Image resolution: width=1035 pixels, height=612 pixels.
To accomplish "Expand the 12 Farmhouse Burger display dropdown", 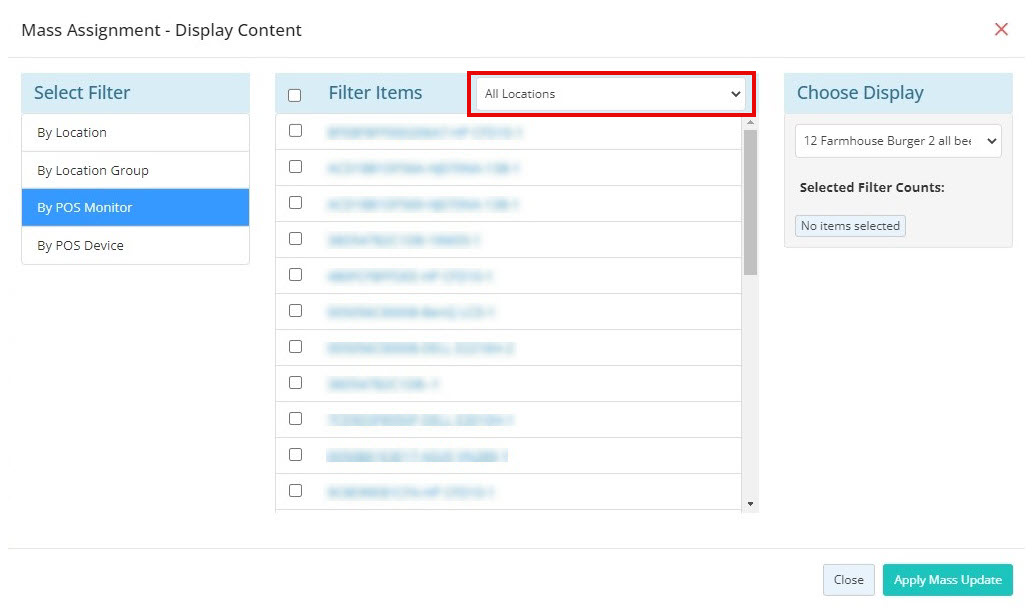I will pyautogui.click(x=898, y=141).
